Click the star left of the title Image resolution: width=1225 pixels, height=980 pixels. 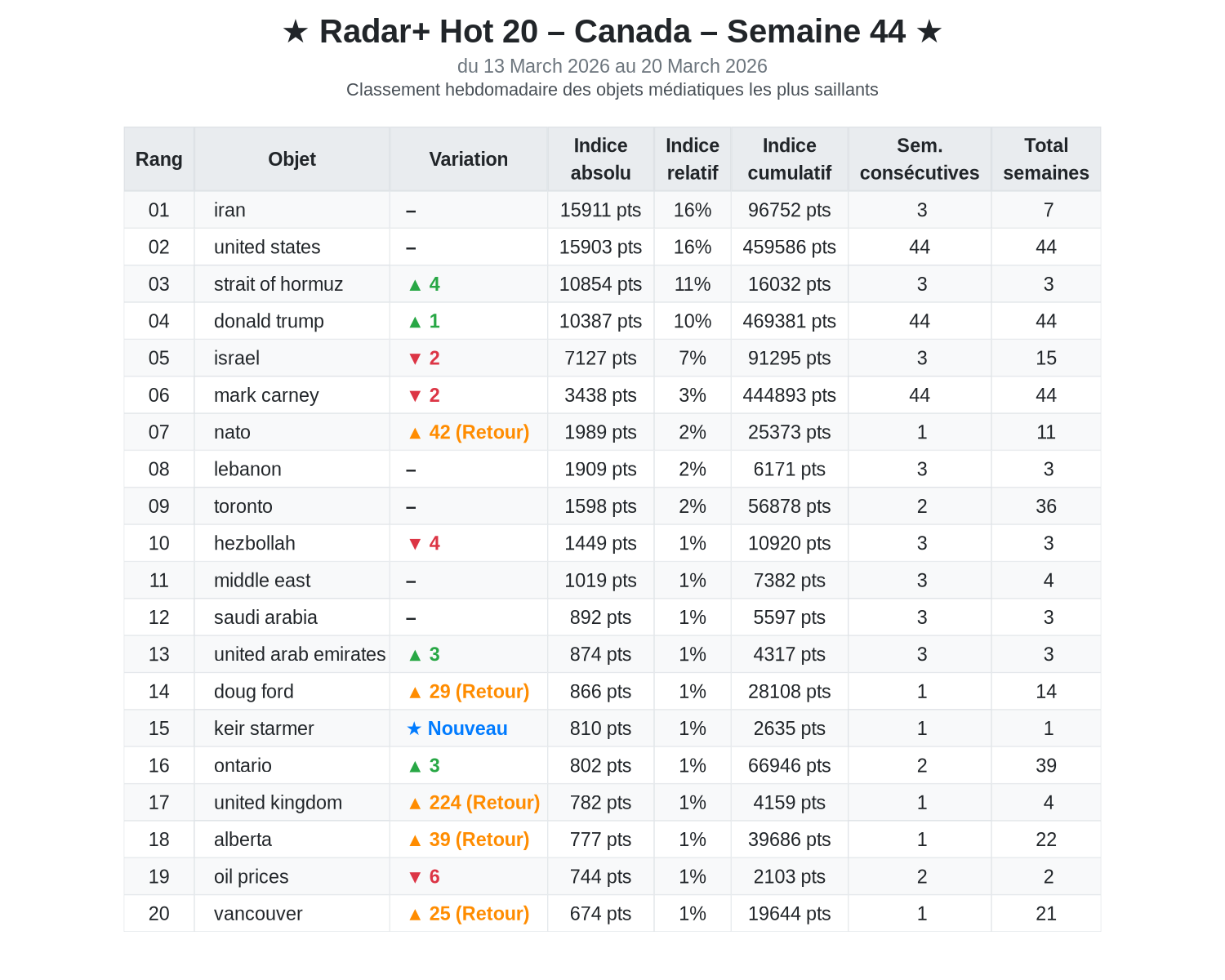[x=295, y=33]
